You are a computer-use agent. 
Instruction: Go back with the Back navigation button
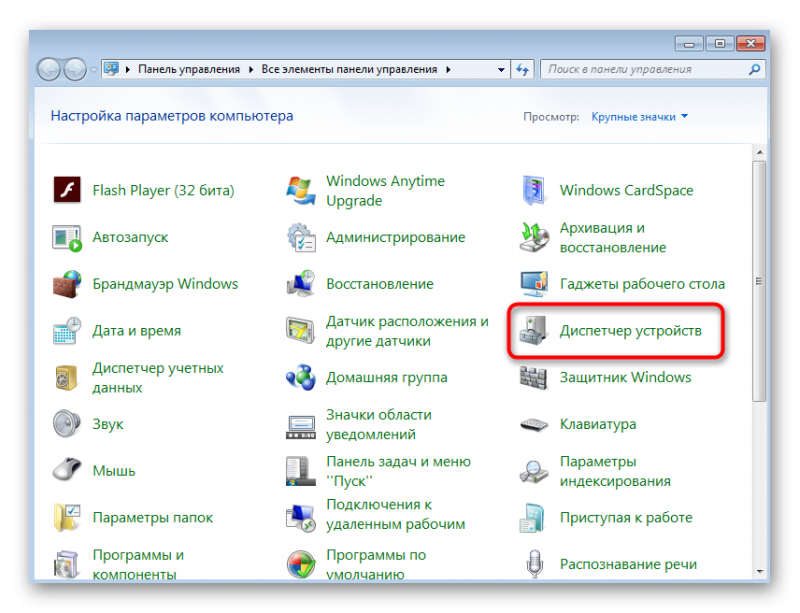coord(49,69)
